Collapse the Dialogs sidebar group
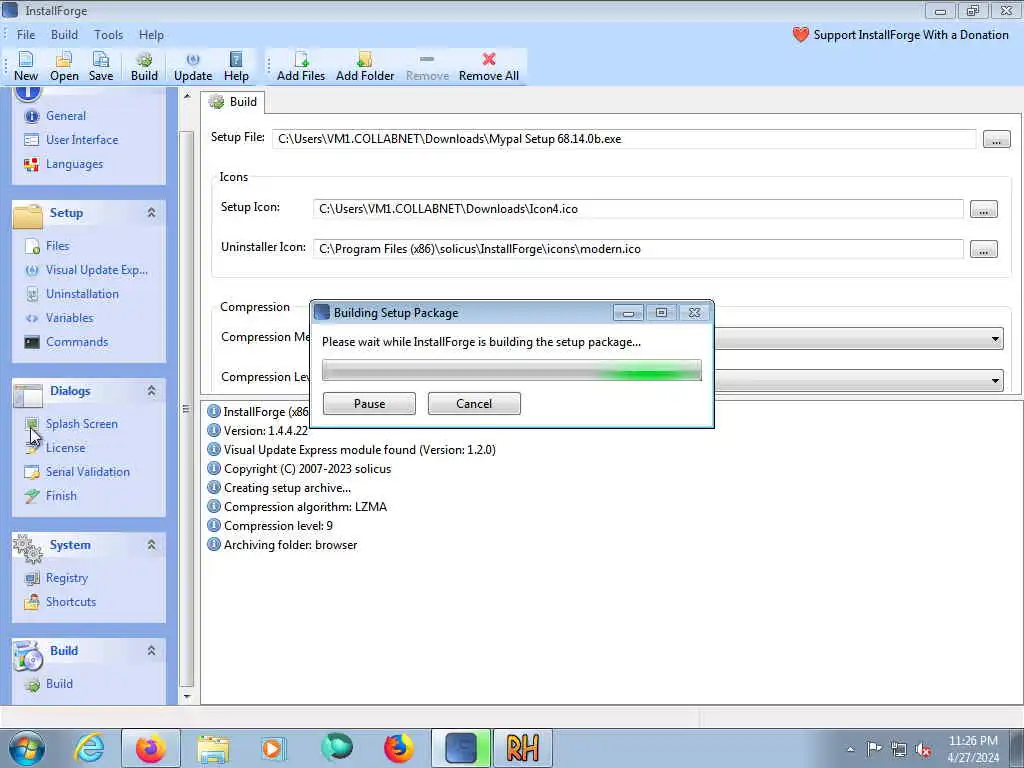 point(152,391)
